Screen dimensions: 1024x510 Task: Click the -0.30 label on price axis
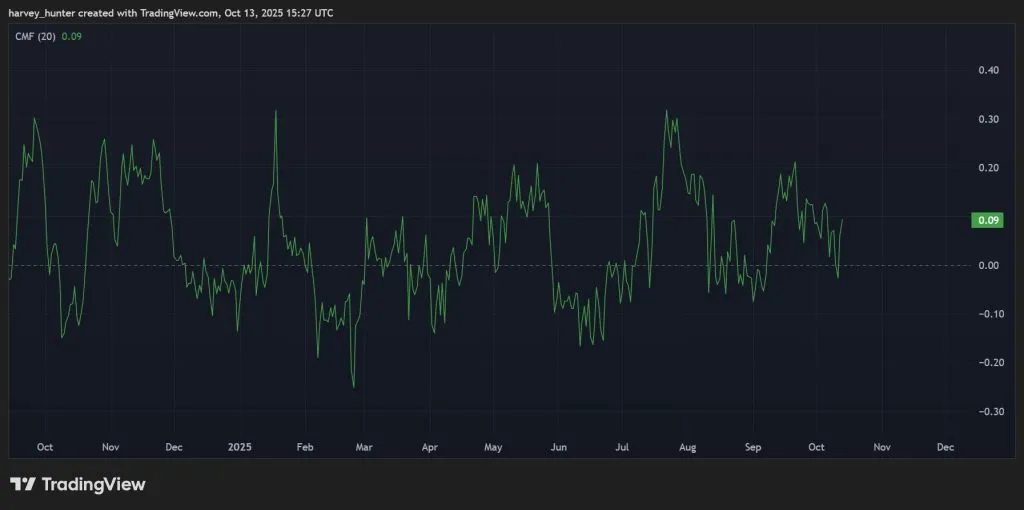[x=987, y=412]
